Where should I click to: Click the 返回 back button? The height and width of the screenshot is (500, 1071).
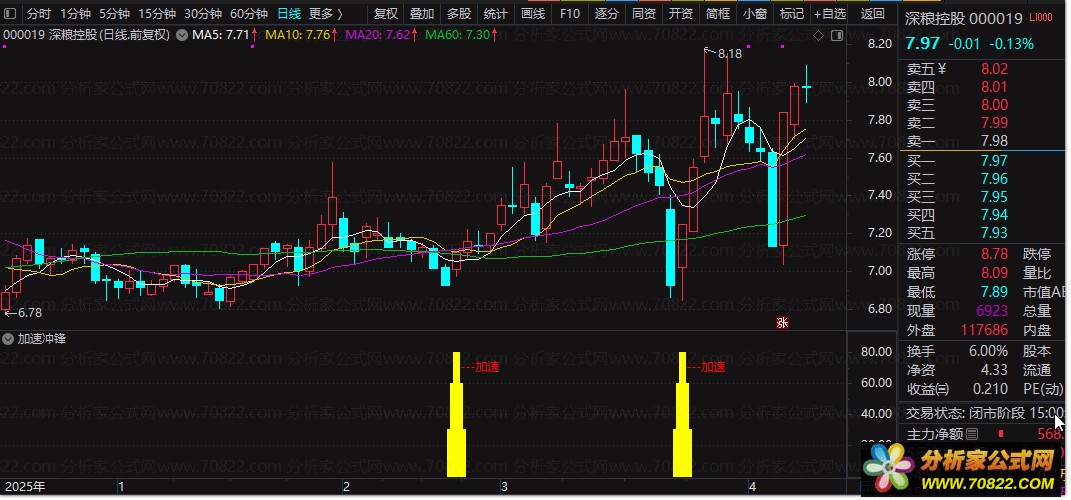coord(873,14)
